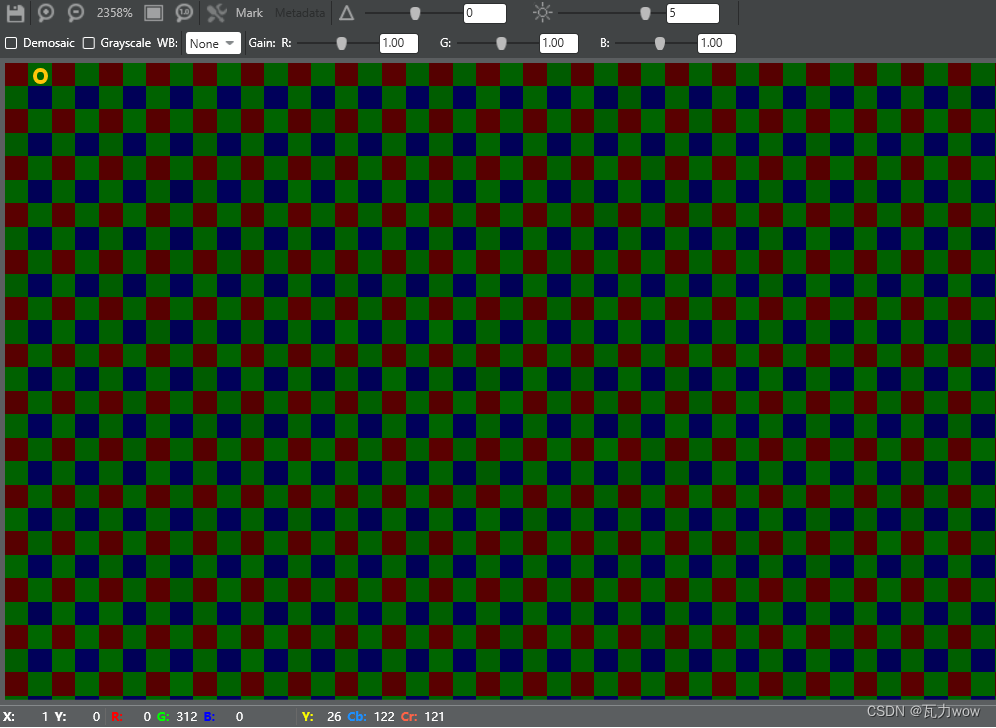Screen dimensions: 996x728
Task: Click the save floppy disk icon
Action: pos(15,13)
